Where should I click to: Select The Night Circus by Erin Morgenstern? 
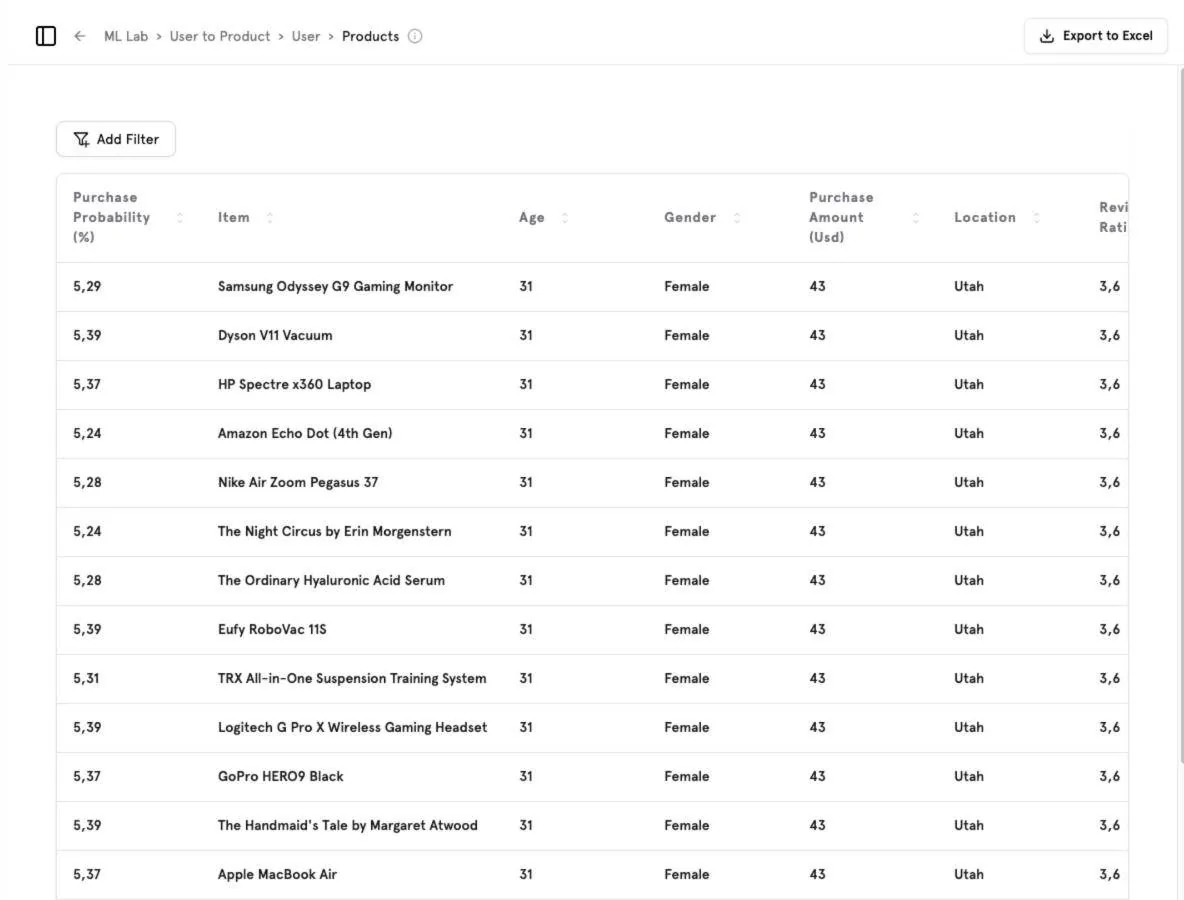coord(335,532)
